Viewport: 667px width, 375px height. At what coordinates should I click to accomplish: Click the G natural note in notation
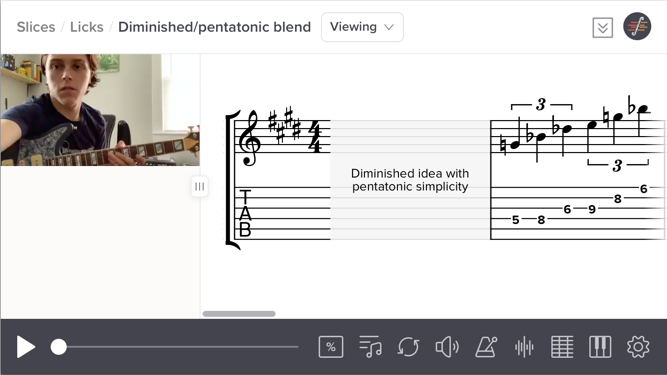coord(515,145)
